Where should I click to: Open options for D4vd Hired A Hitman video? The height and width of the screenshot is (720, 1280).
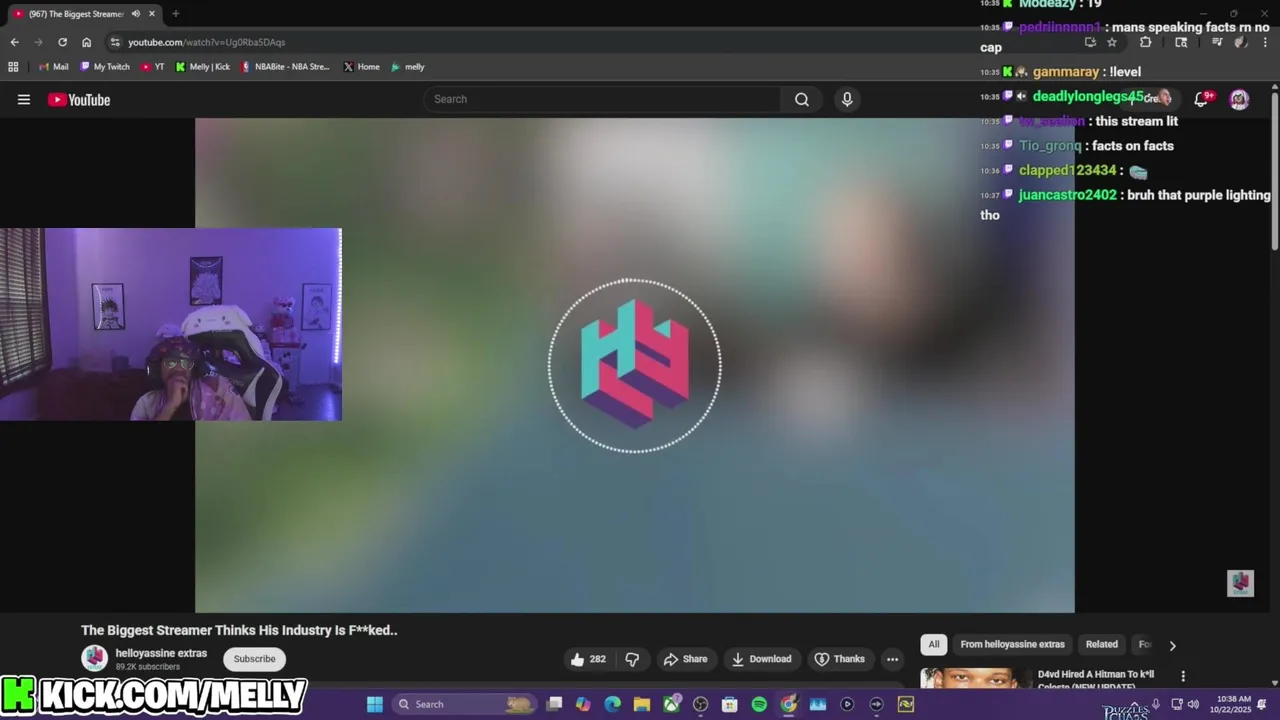(x=1183, y=676)
